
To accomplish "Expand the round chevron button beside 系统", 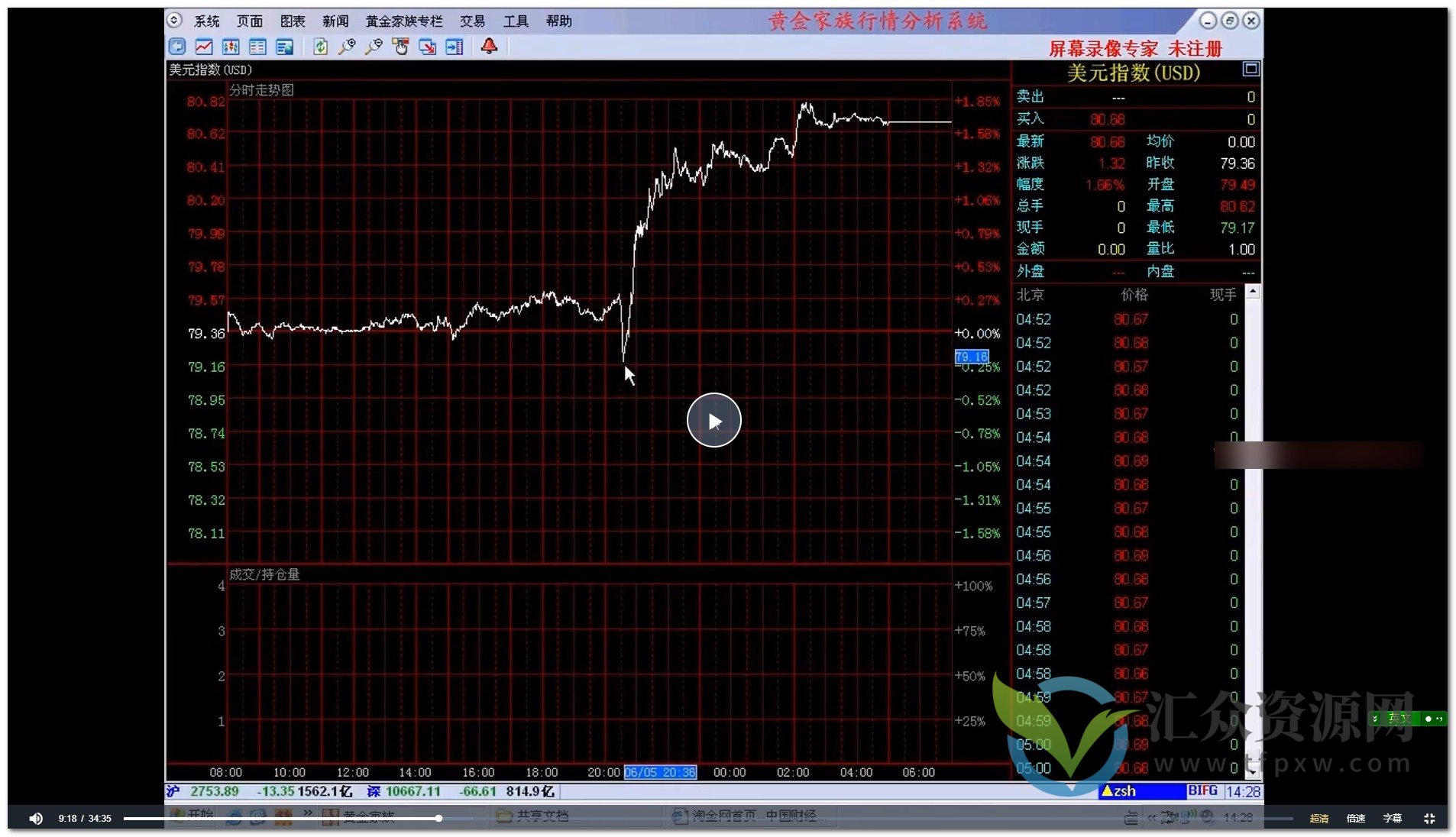I will pos(175,21).
